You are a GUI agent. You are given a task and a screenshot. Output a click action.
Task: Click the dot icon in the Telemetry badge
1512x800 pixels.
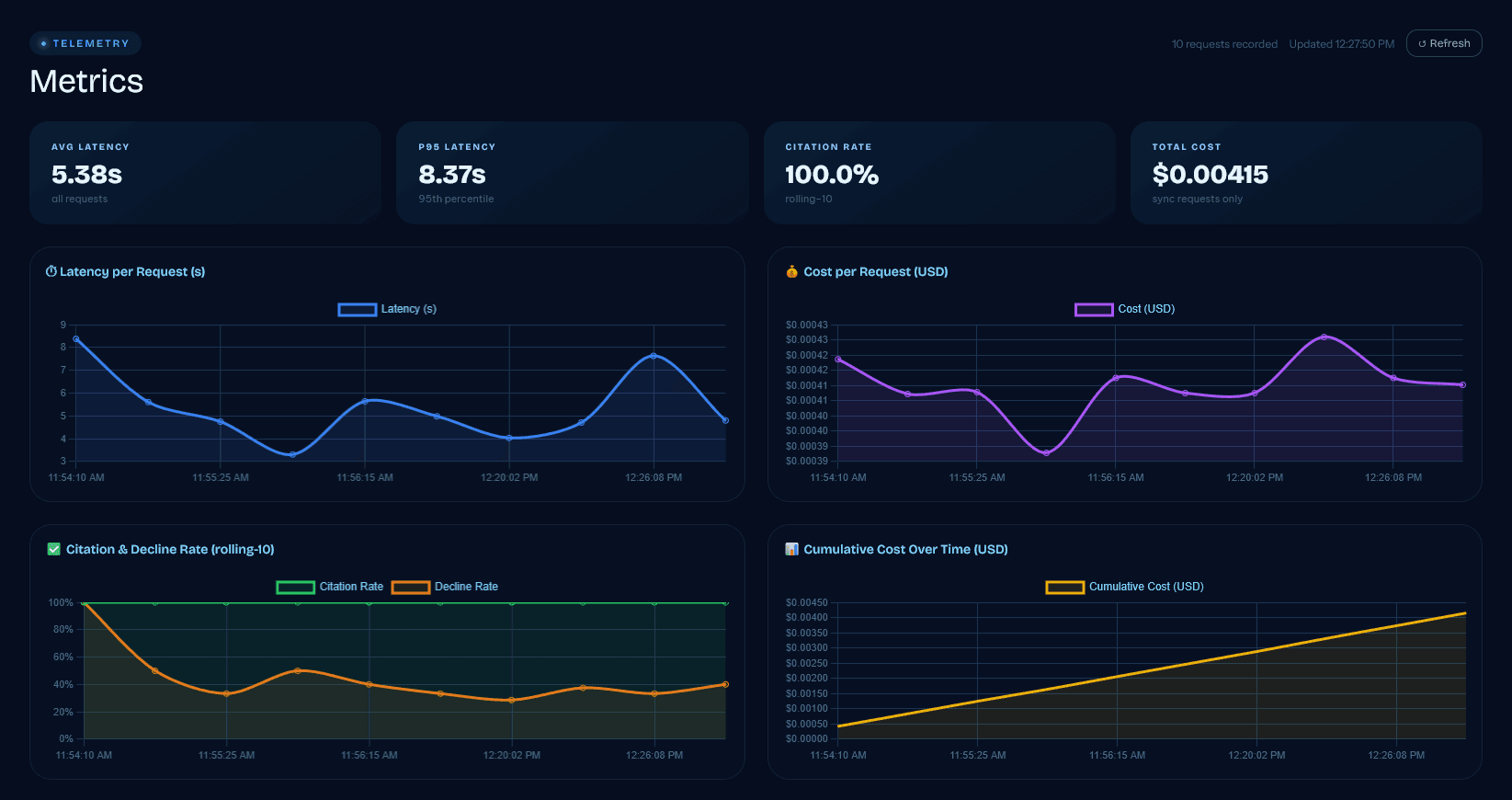click(x=43, y=43)
